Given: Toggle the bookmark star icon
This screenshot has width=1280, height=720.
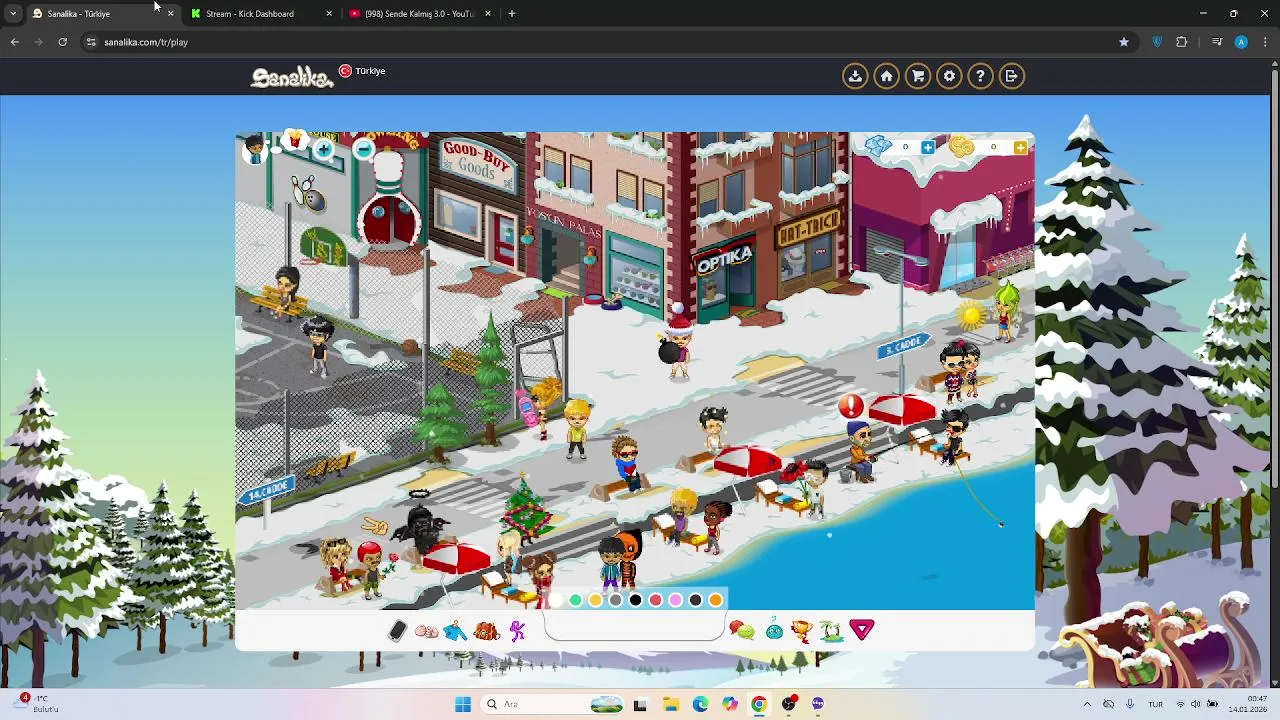Looking at the screenshot, I should click(1124, 42).
